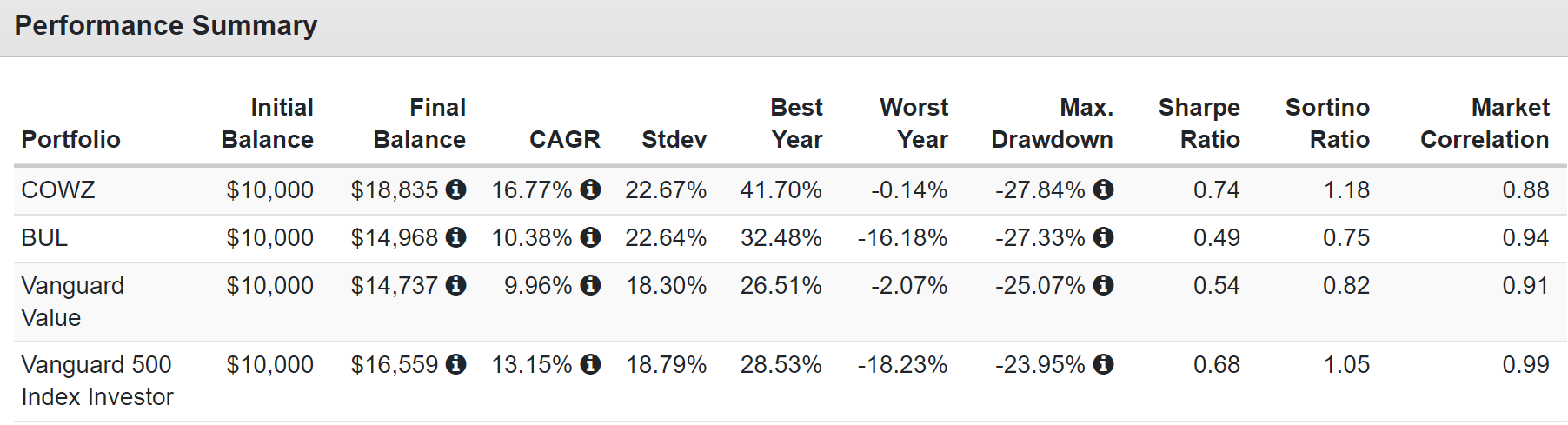Click info icon beside COWZ final balance $18,835

(455, 189)
